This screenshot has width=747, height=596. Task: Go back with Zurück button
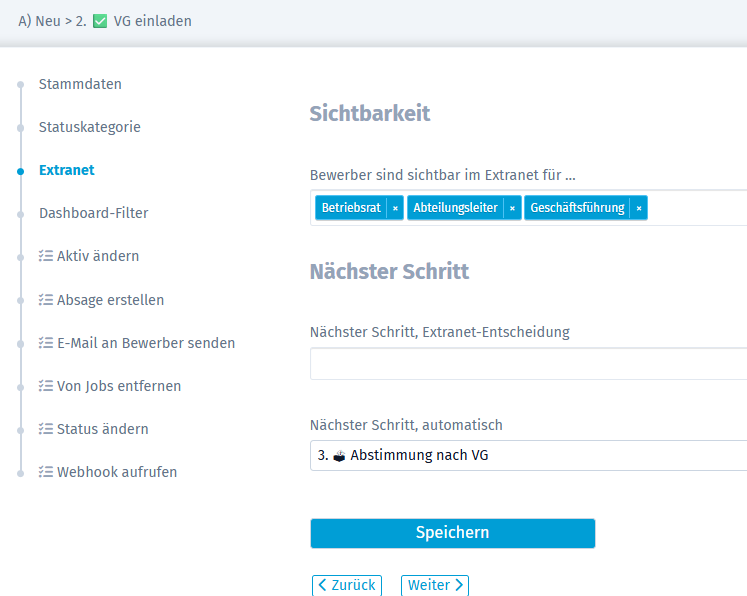tap(346, 585)
